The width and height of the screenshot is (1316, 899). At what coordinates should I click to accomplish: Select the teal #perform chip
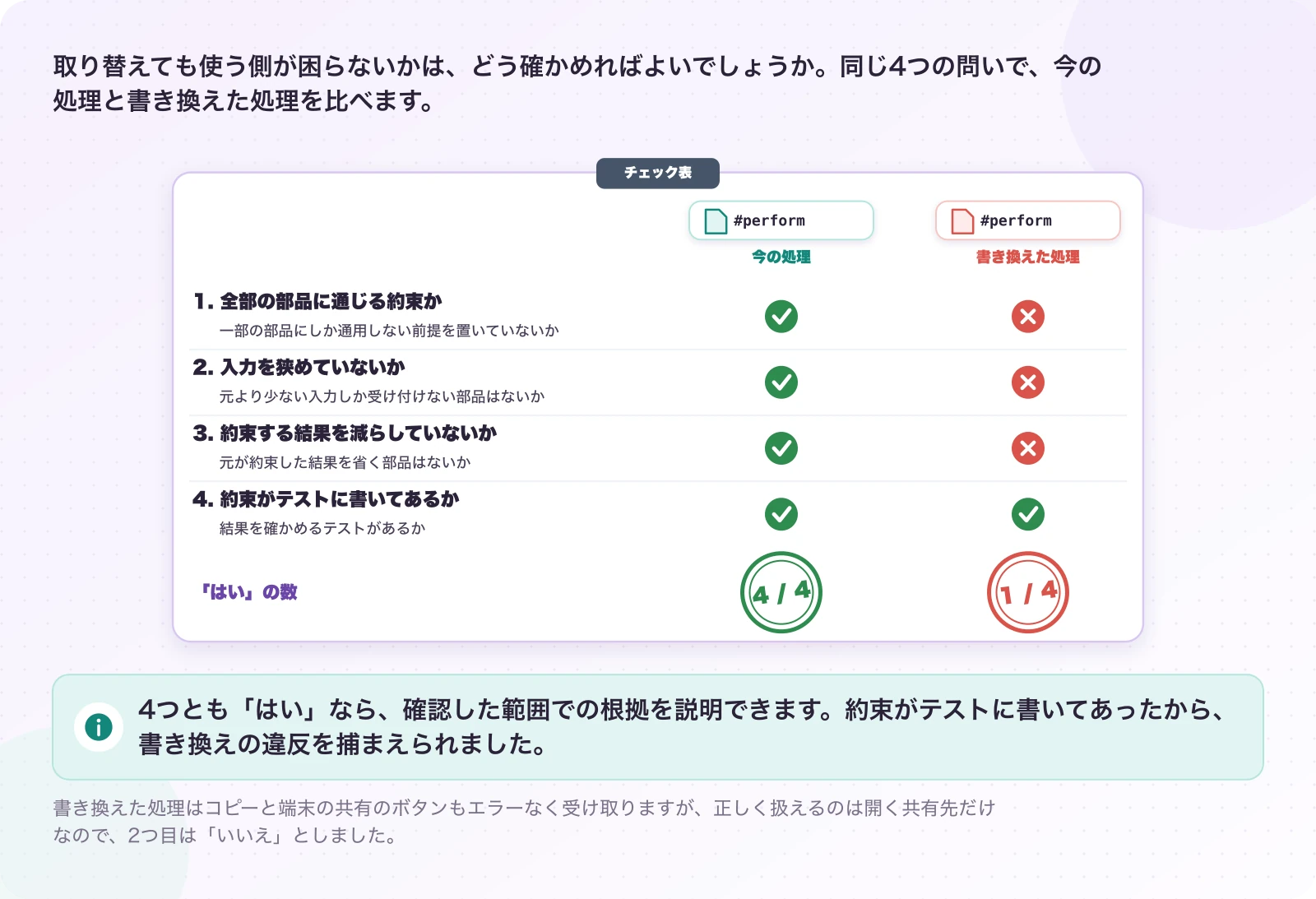(x=781, y=220)
